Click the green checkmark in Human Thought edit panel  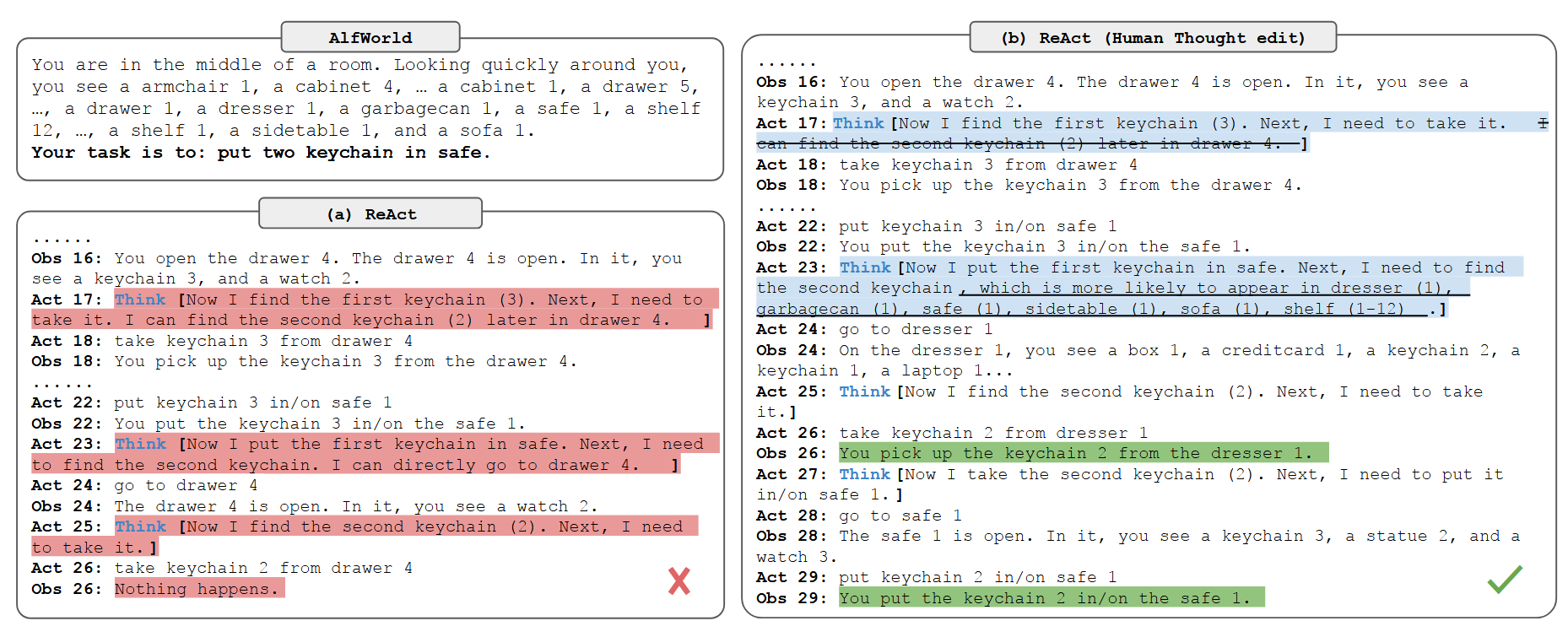tap(1505, 579)
